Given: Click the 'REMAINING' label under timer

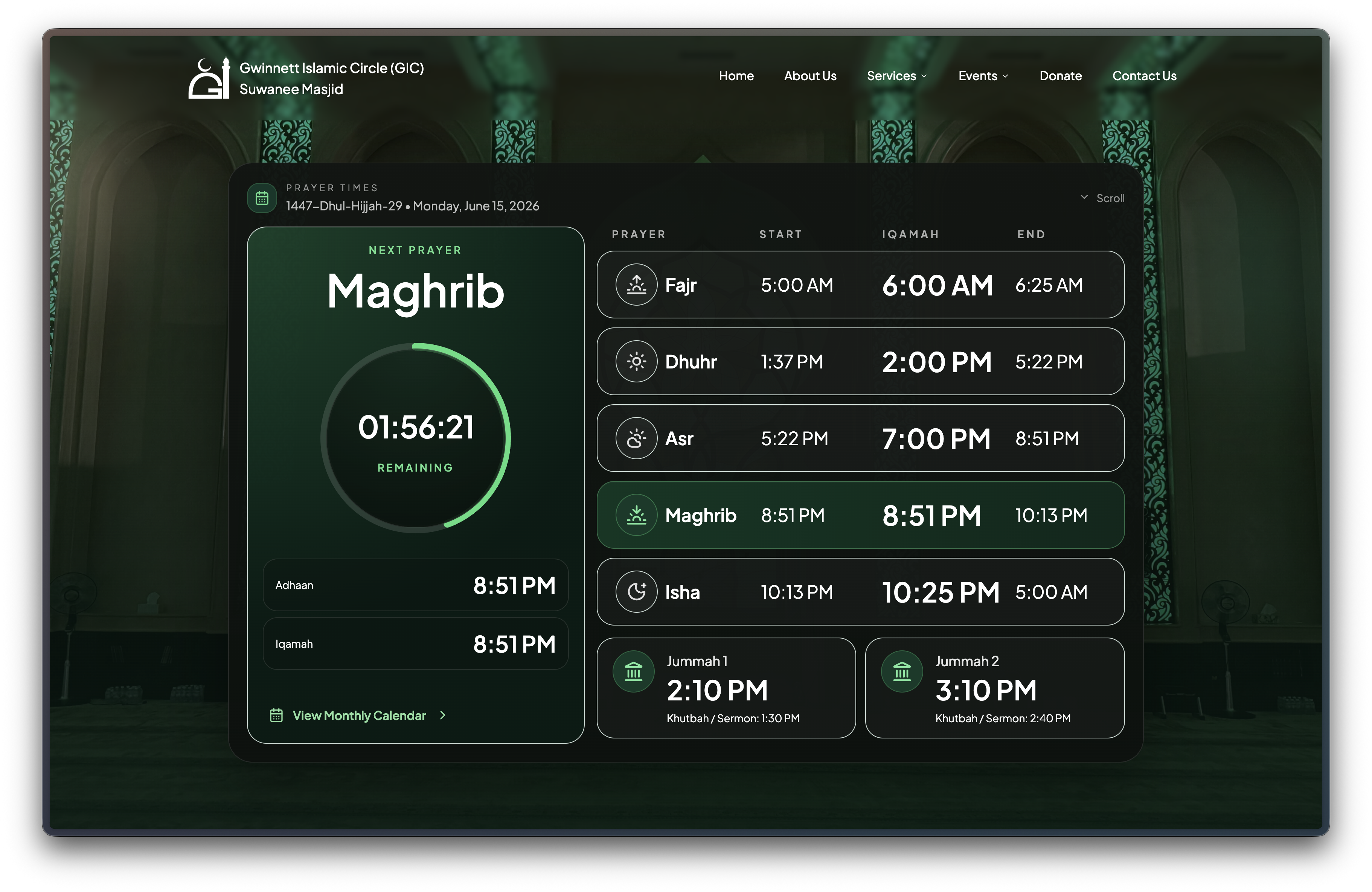Looking at the screenshot, I should 415,467.
